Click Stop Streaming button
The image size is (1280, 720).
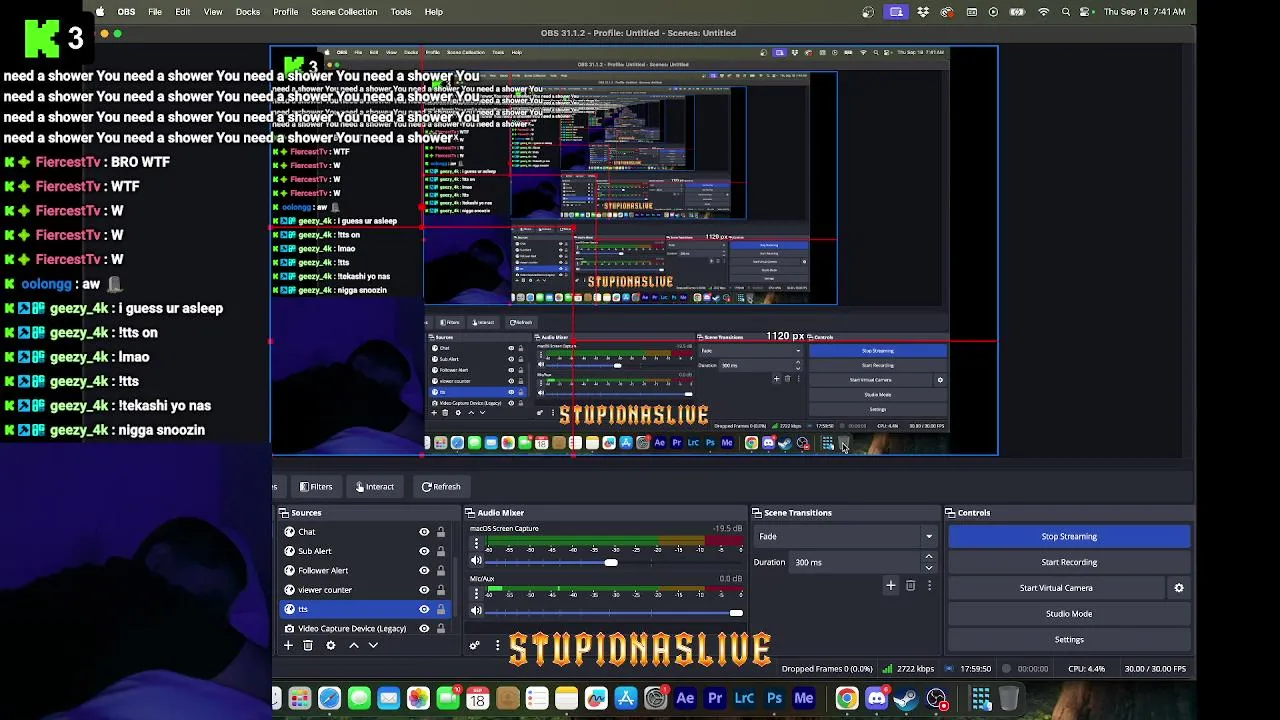pyautogui.click(x=1069, y=537)
